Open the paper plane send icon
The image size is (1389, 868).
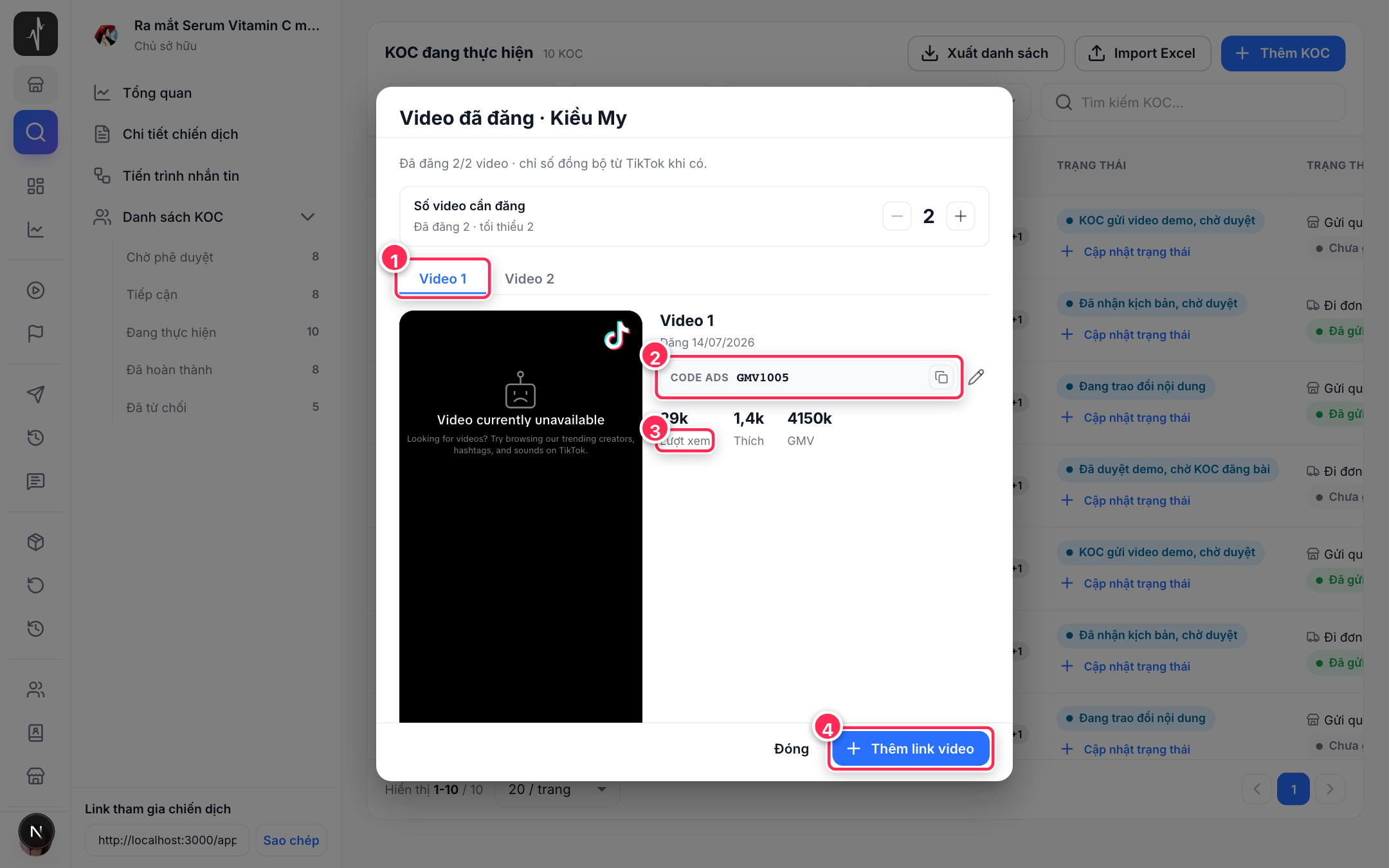36,394
